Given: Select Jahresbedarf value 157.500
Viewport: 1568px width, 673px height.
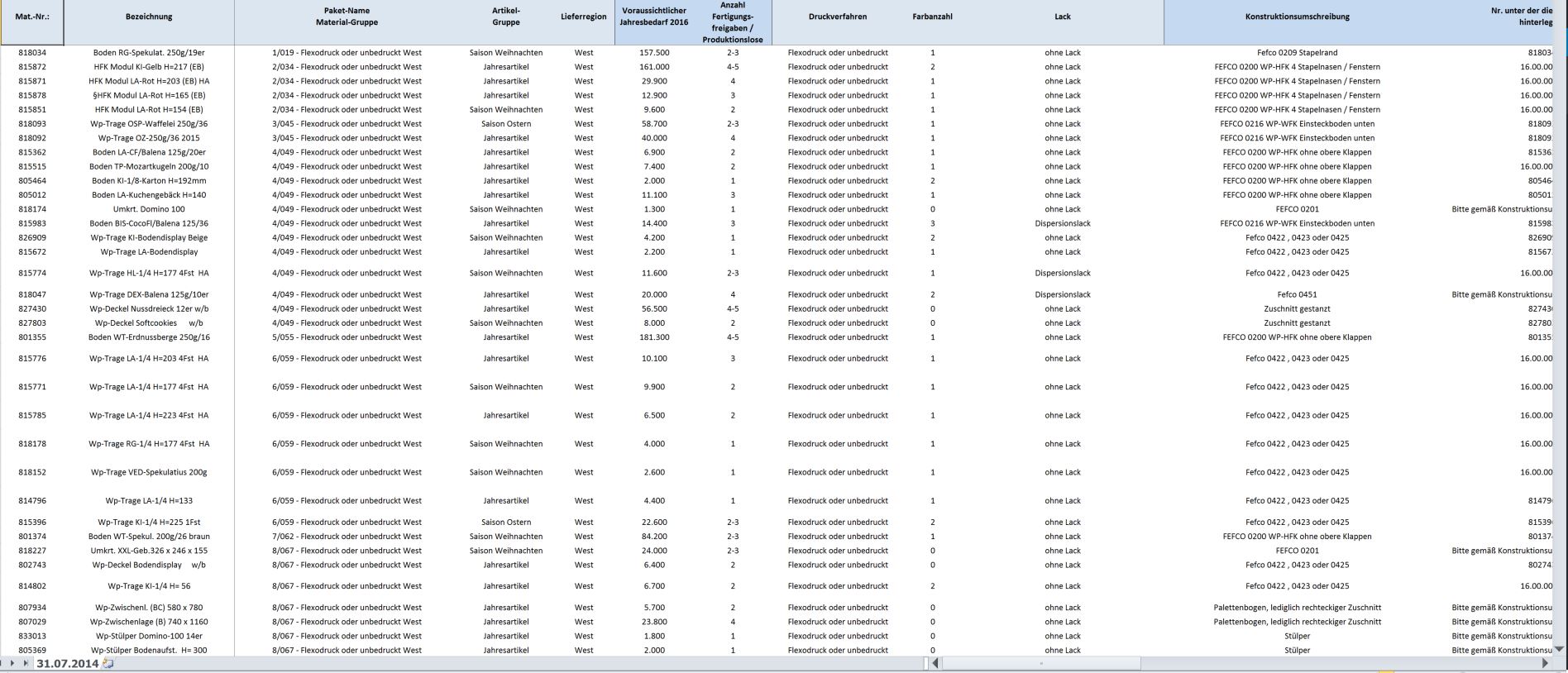Looking at the screenshot, I should tap(653, 52).
